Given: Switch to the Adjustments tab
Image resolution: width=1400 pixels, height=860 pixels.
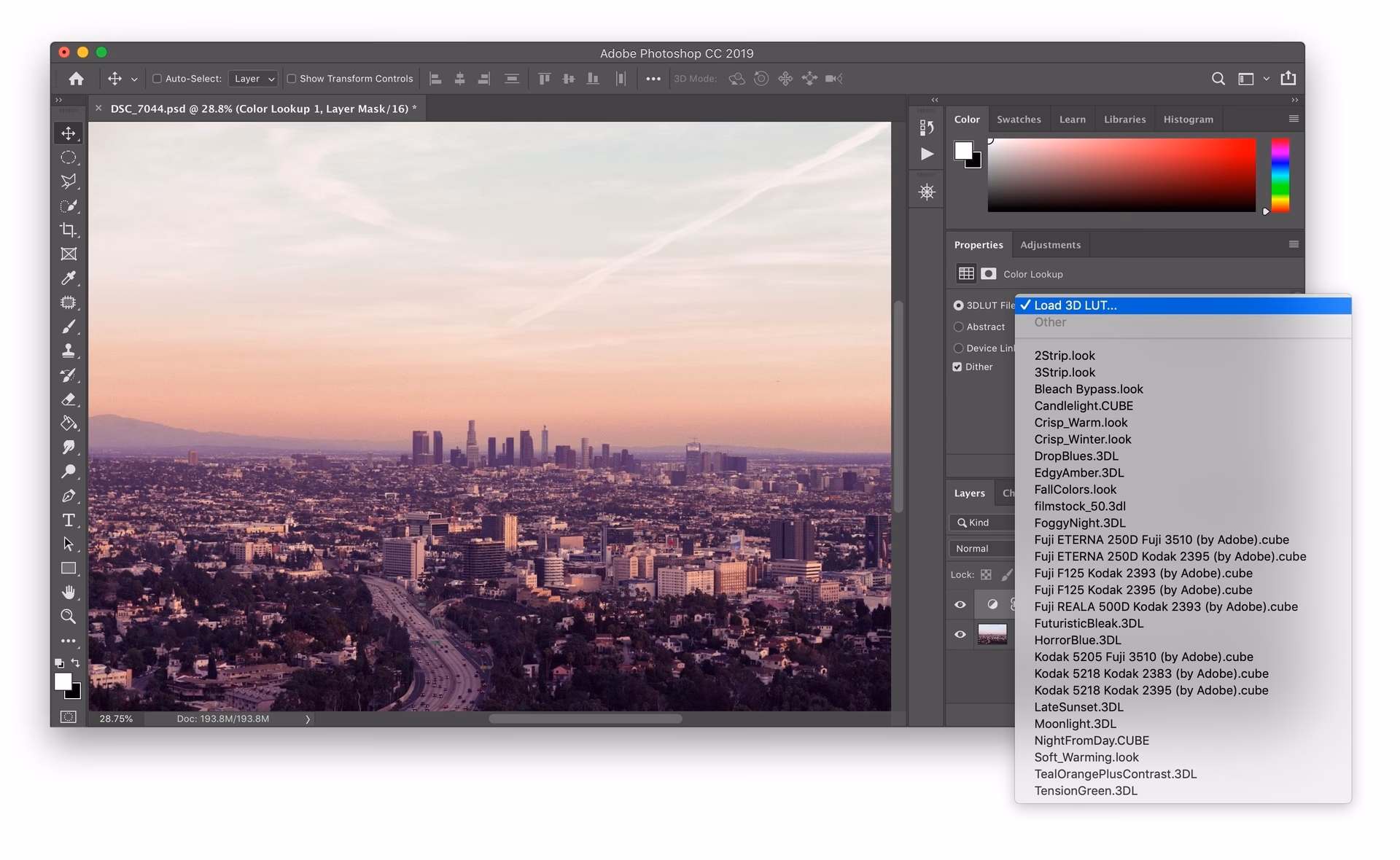Looking at the screenshot, I should click(1050, 244).
